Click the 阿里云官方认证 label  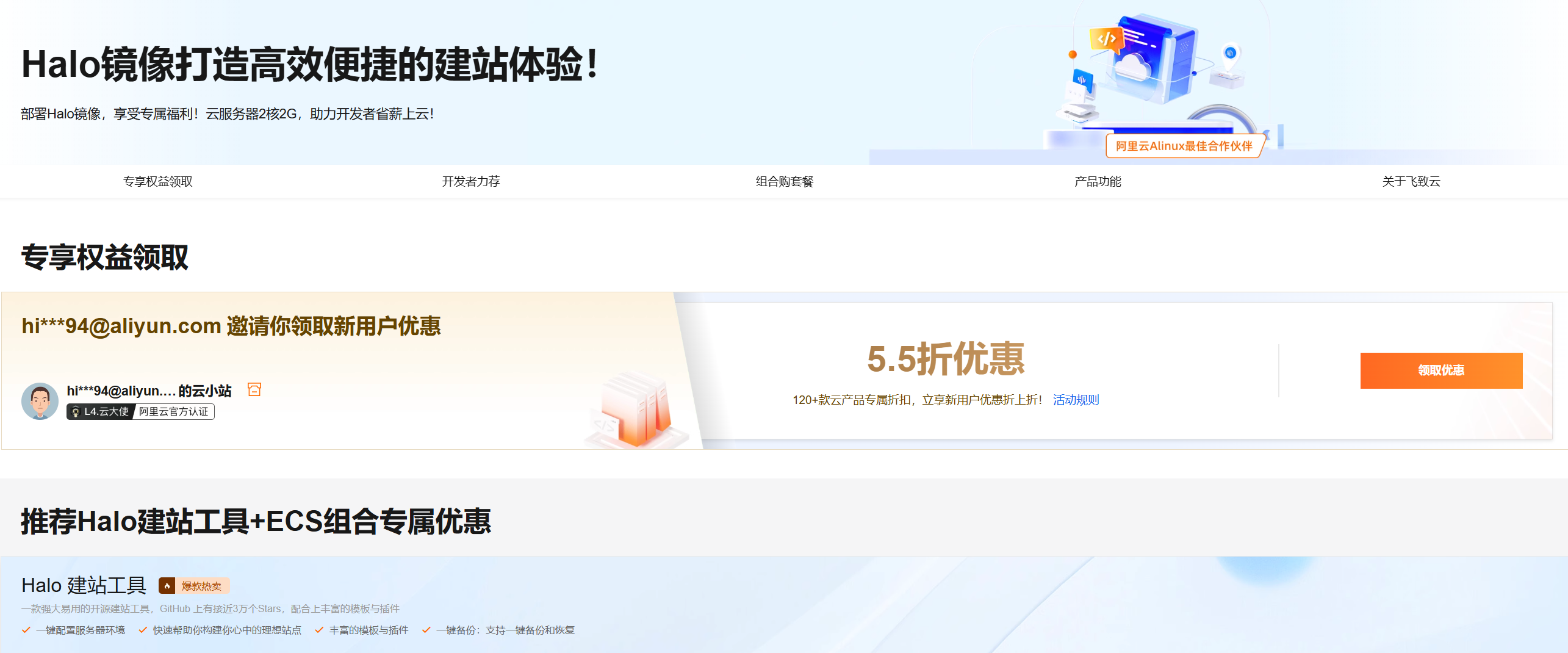[174, 411]
